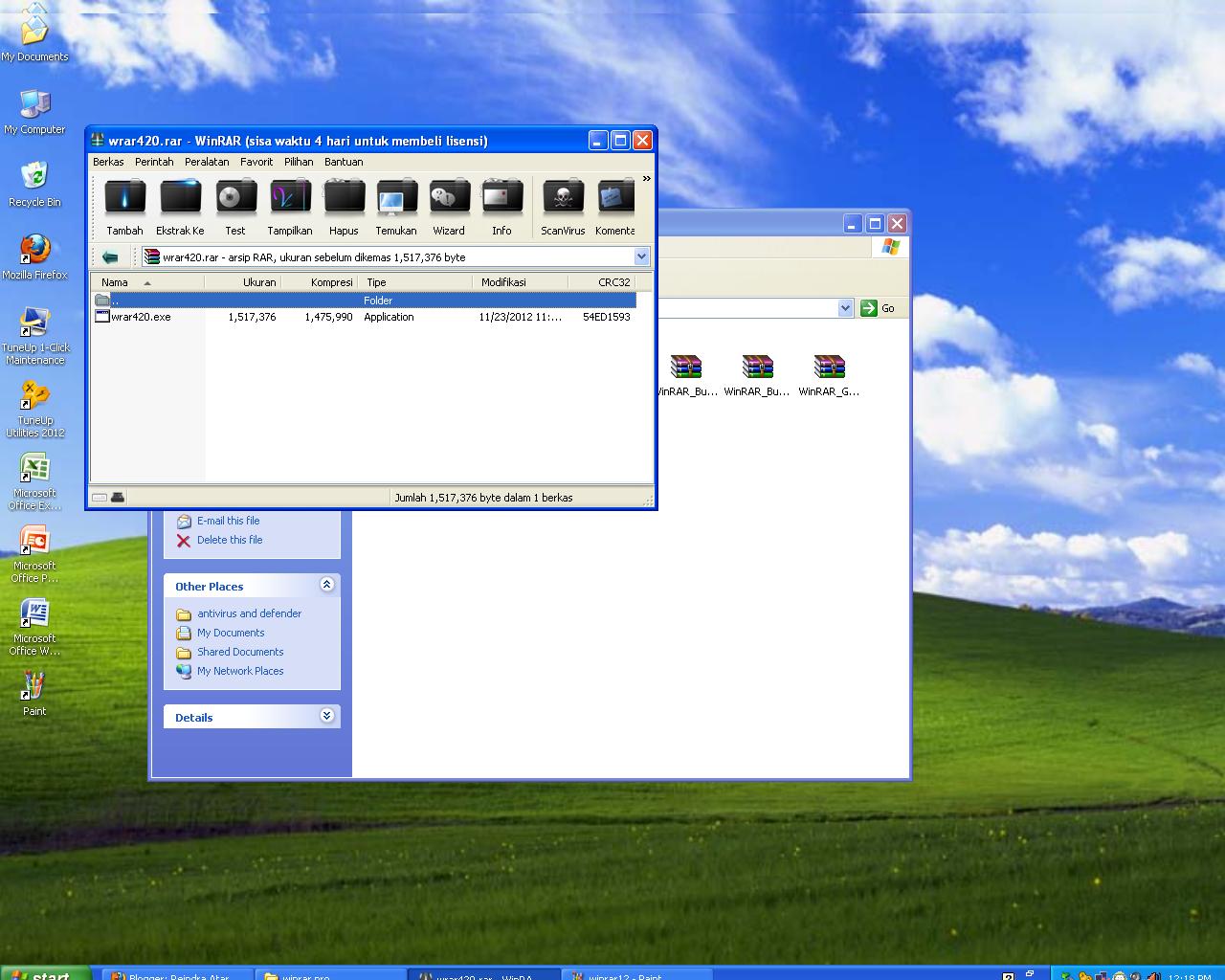Select the WinRAR_G... archive in Explorer
1225x980 pixels.
[829, 375]
